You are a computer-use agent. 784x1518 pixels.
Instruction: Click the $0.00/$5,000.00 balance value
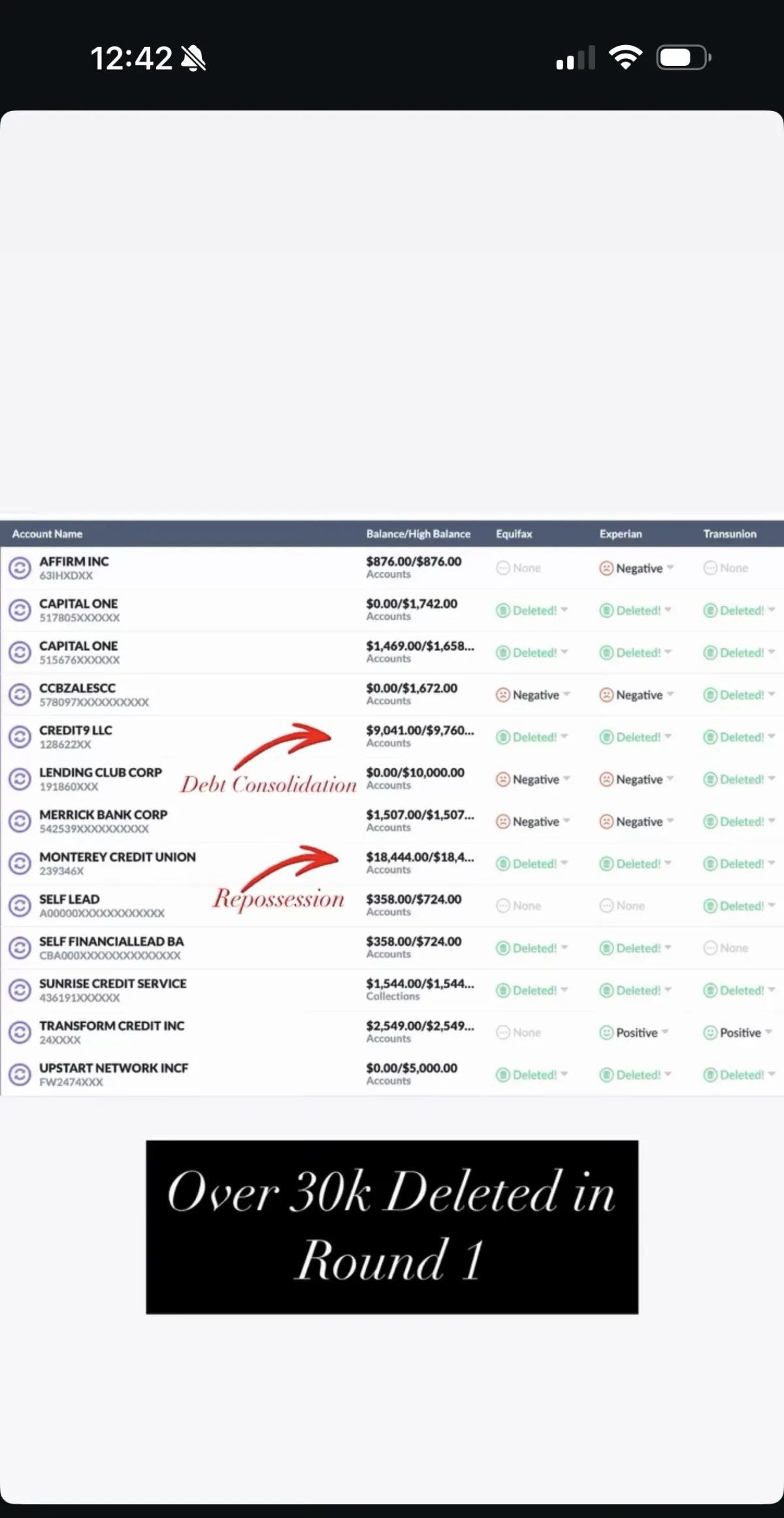coord(412,1068)
